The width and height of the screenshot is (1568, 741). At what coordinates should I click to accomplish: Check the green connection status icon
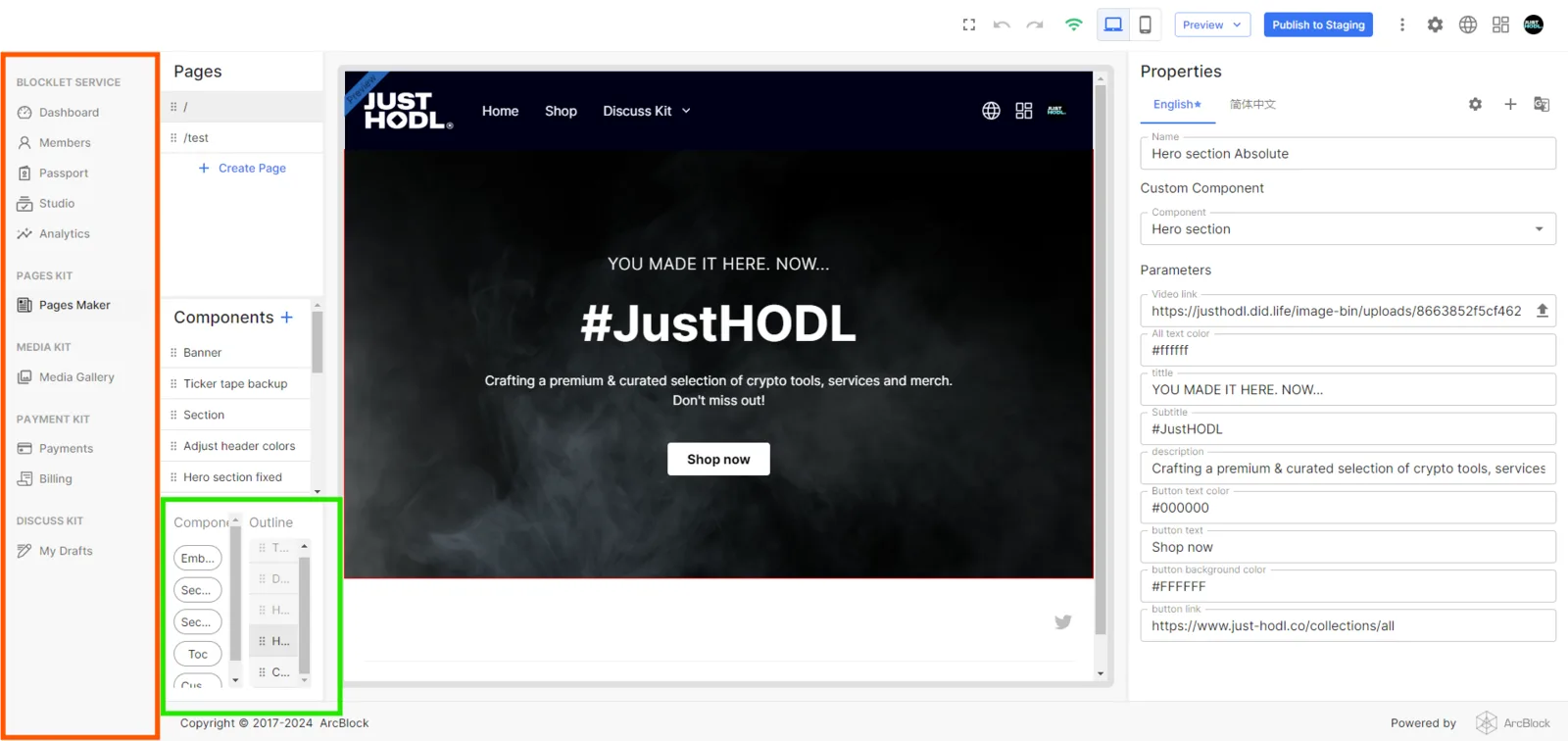1074,25
